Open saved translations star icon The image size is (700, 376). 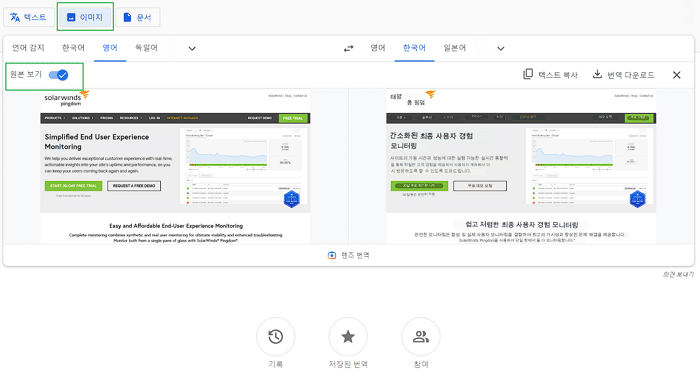(x=348, y=337)
